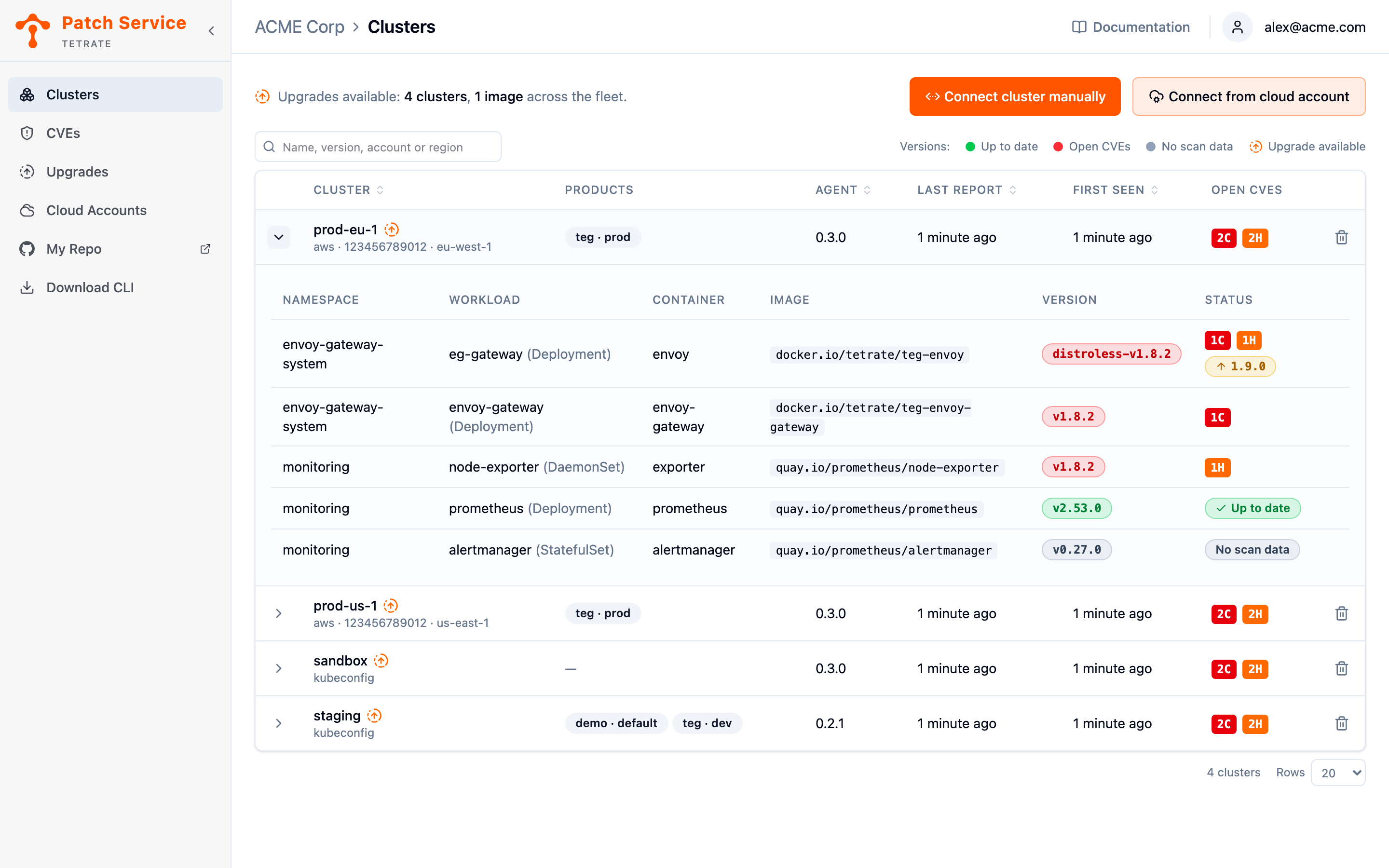Viewport: 1389px width, 868px height.
Task: Click the upgrades available banner icon
Action: pyautogui.click(x=262, y=96)
